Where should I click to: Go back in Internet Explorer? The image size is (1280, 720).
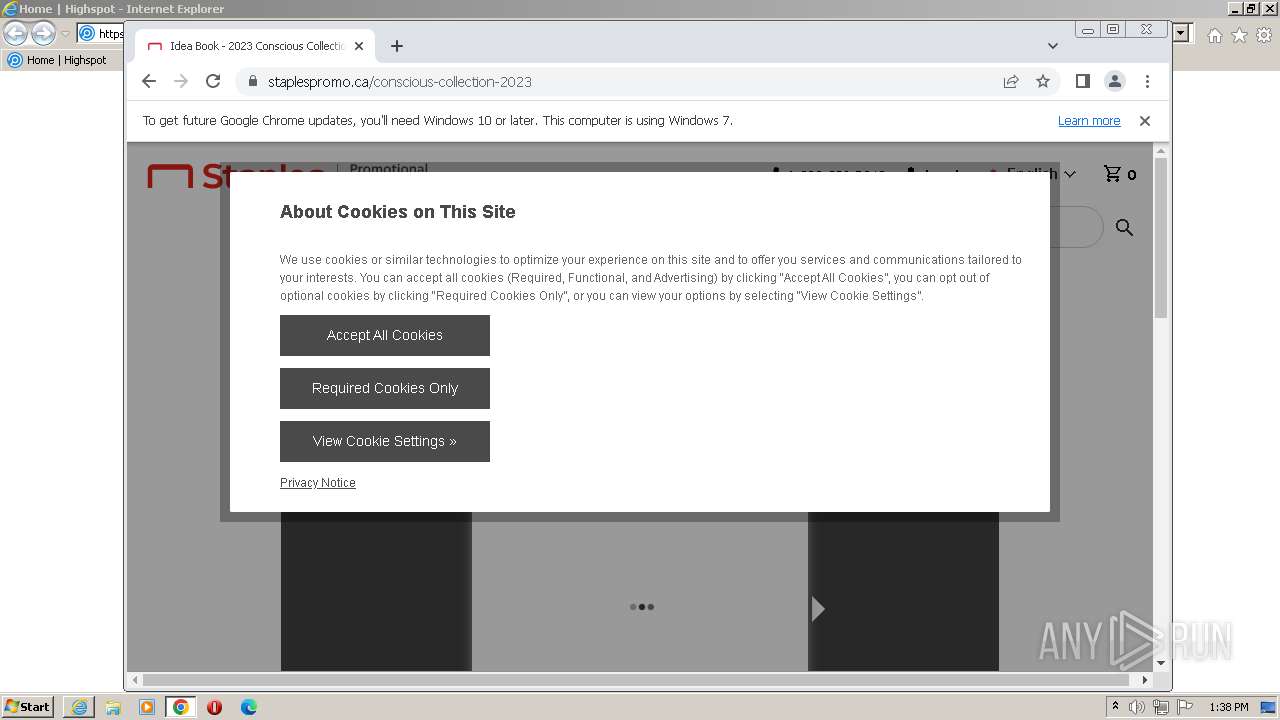click(15, 34)
